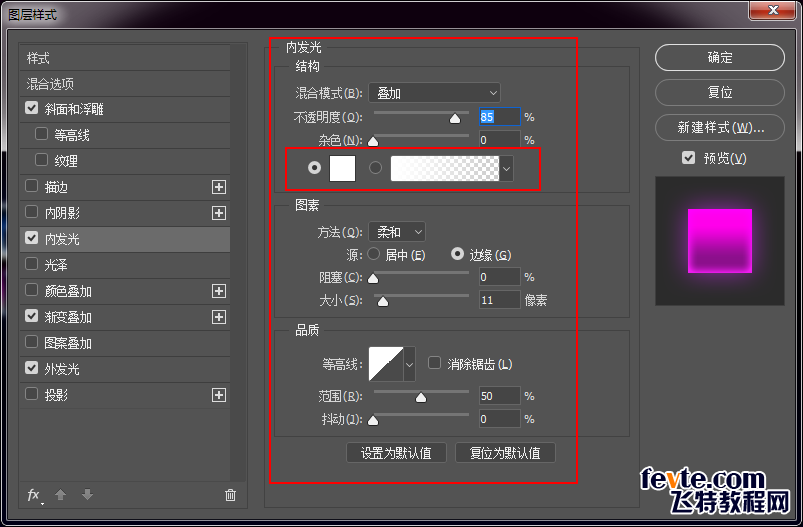Add another 渐变叠加 effect via plus icon
Viewport: 803px width, 527px height.
(219, 317)
